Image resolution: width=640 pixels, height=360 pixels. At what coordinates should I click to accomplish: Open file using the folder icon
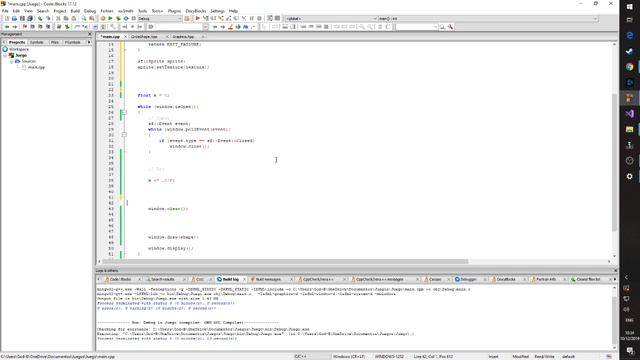pyautogui.click(x=14, y=18)
